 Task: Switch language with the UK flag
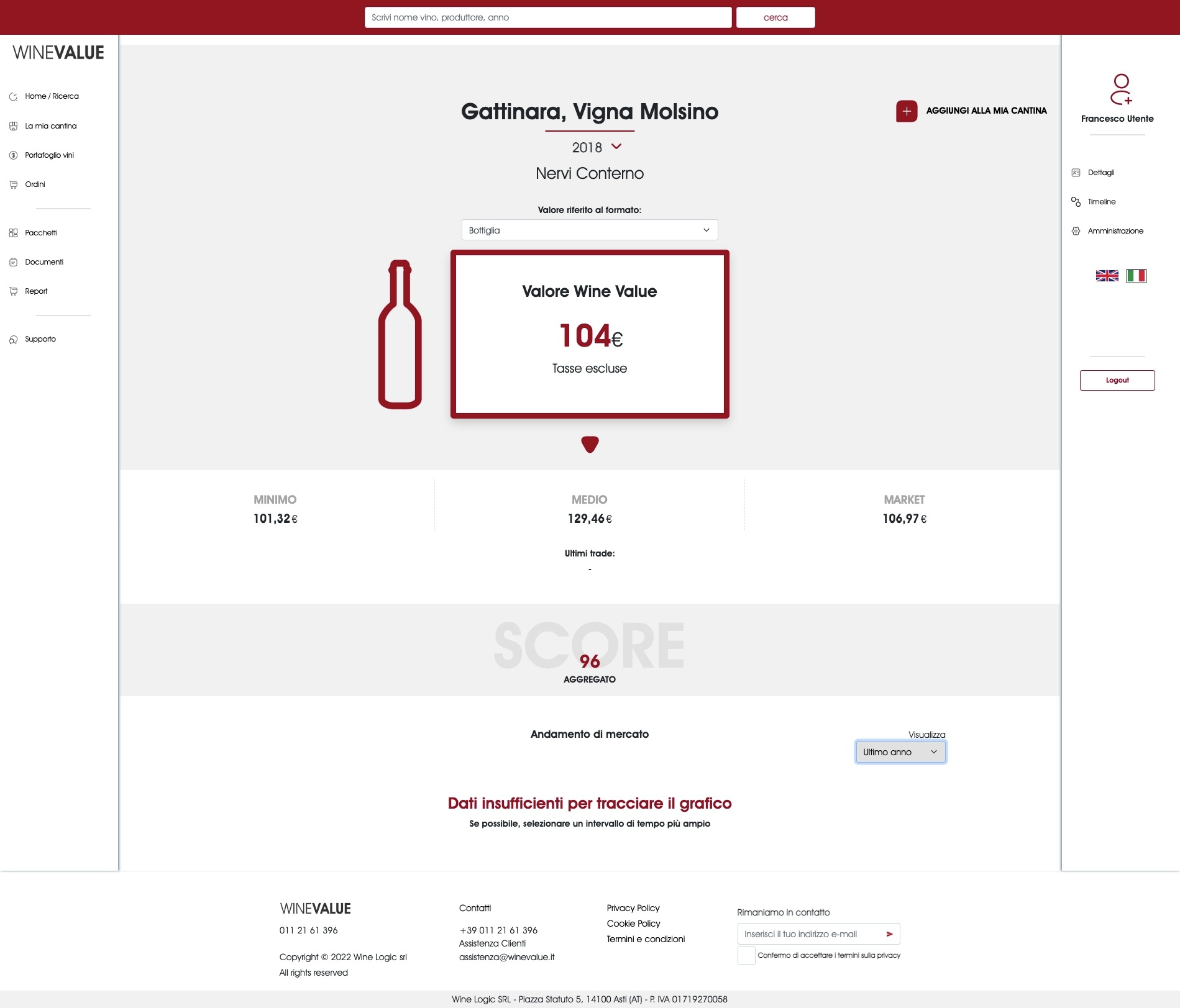(1107, 276)
